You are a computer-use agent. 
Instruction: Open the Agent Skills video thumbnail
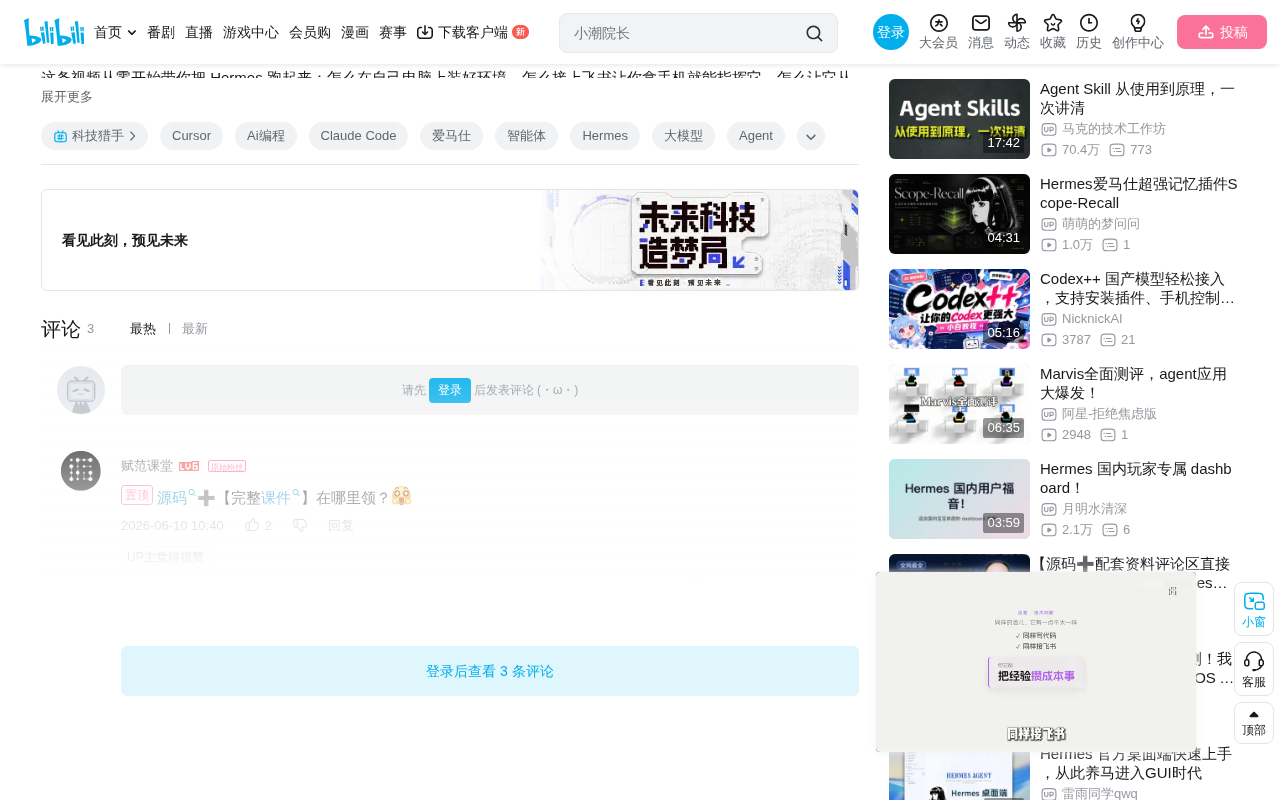[959, 119]
